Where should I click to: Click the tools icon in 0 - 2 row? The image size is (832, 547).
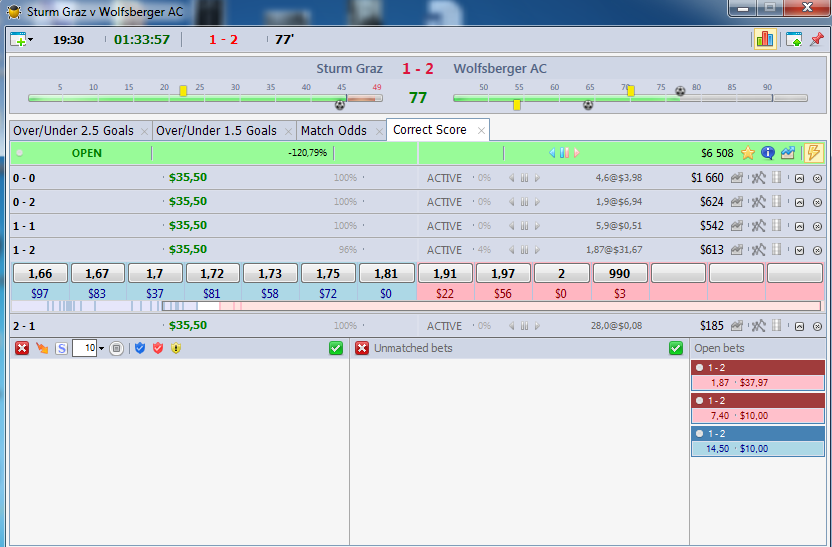click(758, 202)
